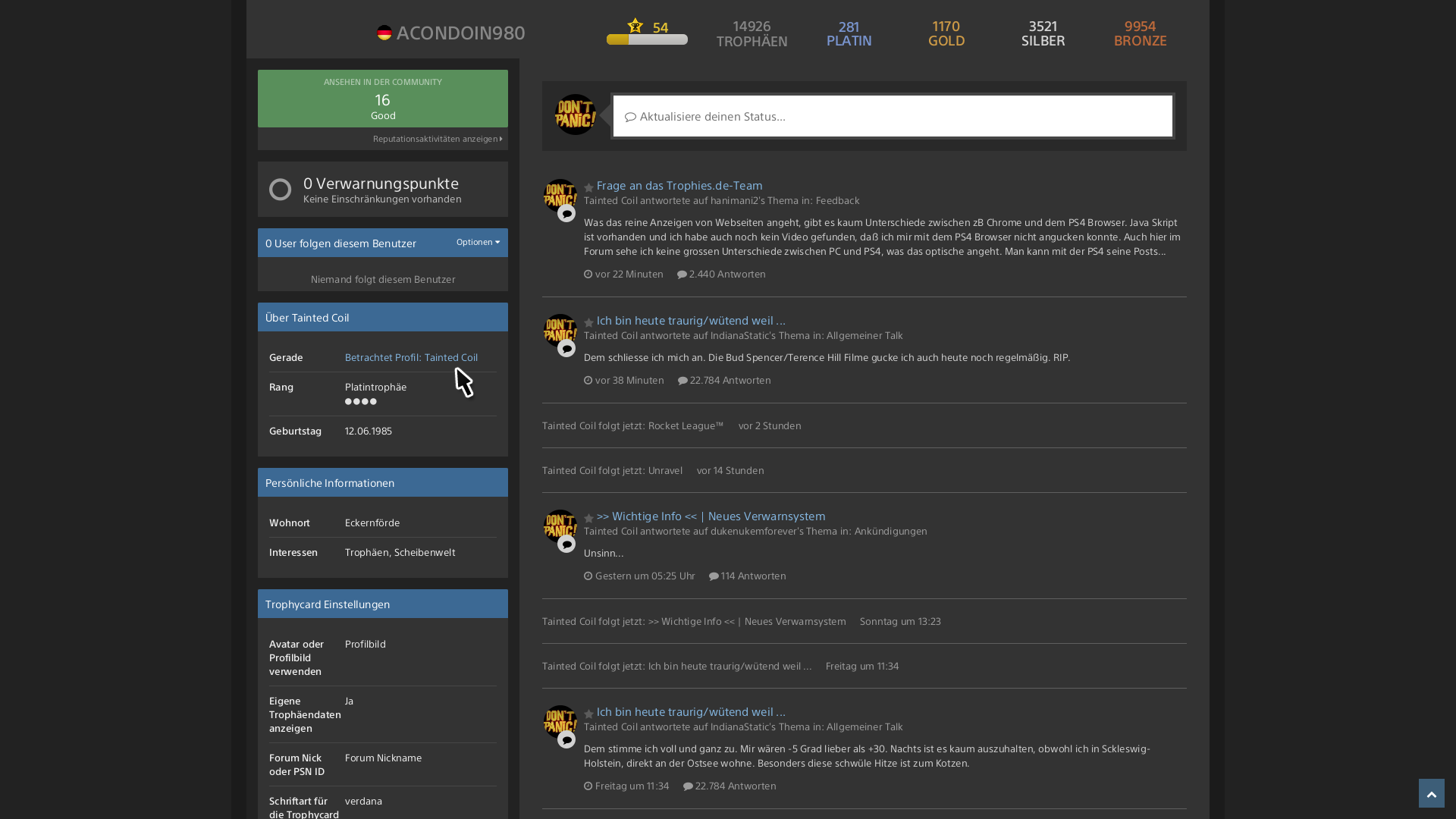The height and width of the screenshot is (819, 1456).
Task: Click the Don't Panic avatar next to the status box
Action: pyautogui.click(x=576, y=115)
